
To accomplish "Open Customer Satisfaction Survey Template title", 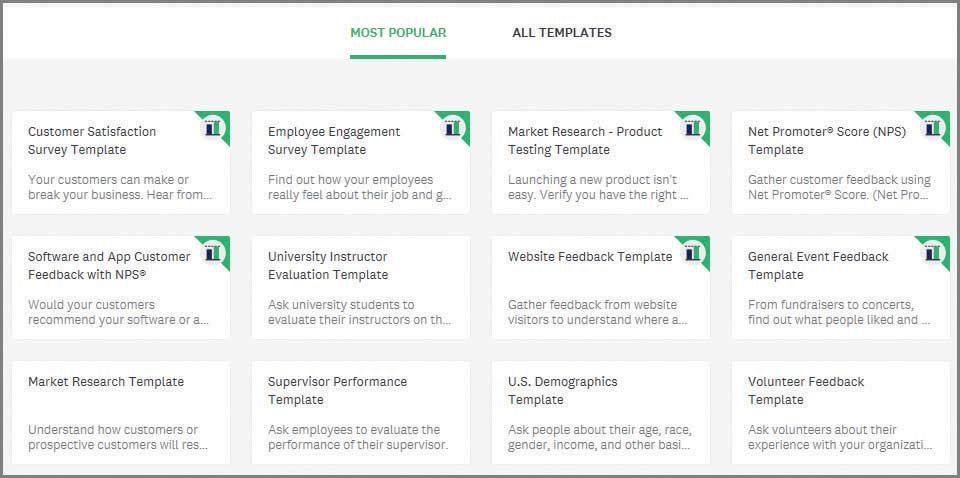I will click(92, 140).
